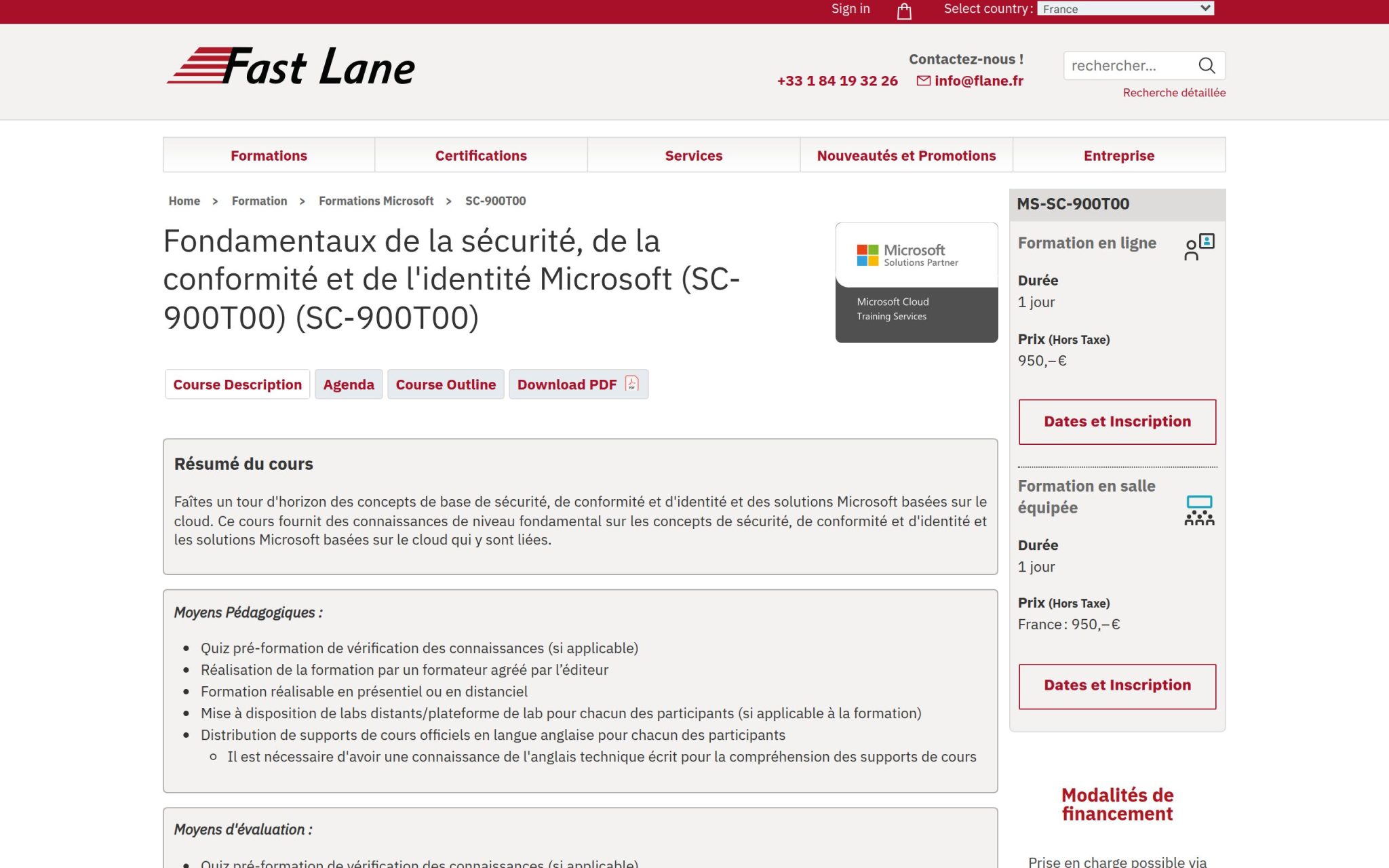This screenshot has width=1389, height=868.
Task: Go to Formation breadcrumb
Action: coord(259,201)
